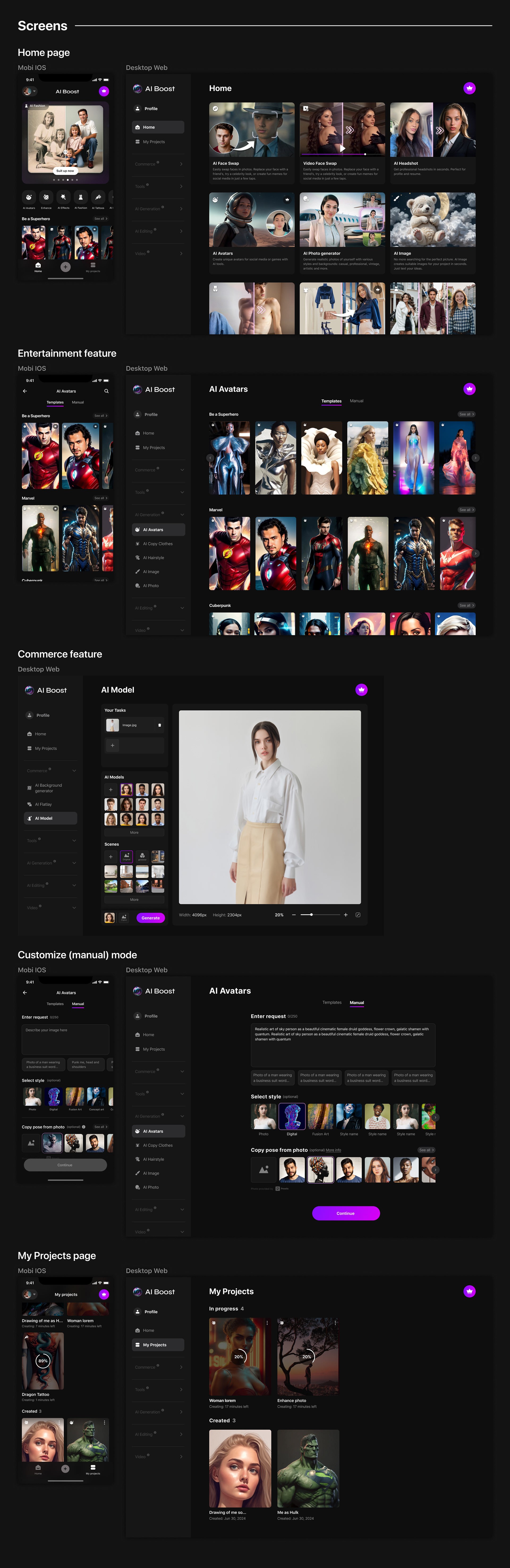Open AI Flatlay in the Commerce sidebar
The image size is (510, 1568).
pos(43,804)
